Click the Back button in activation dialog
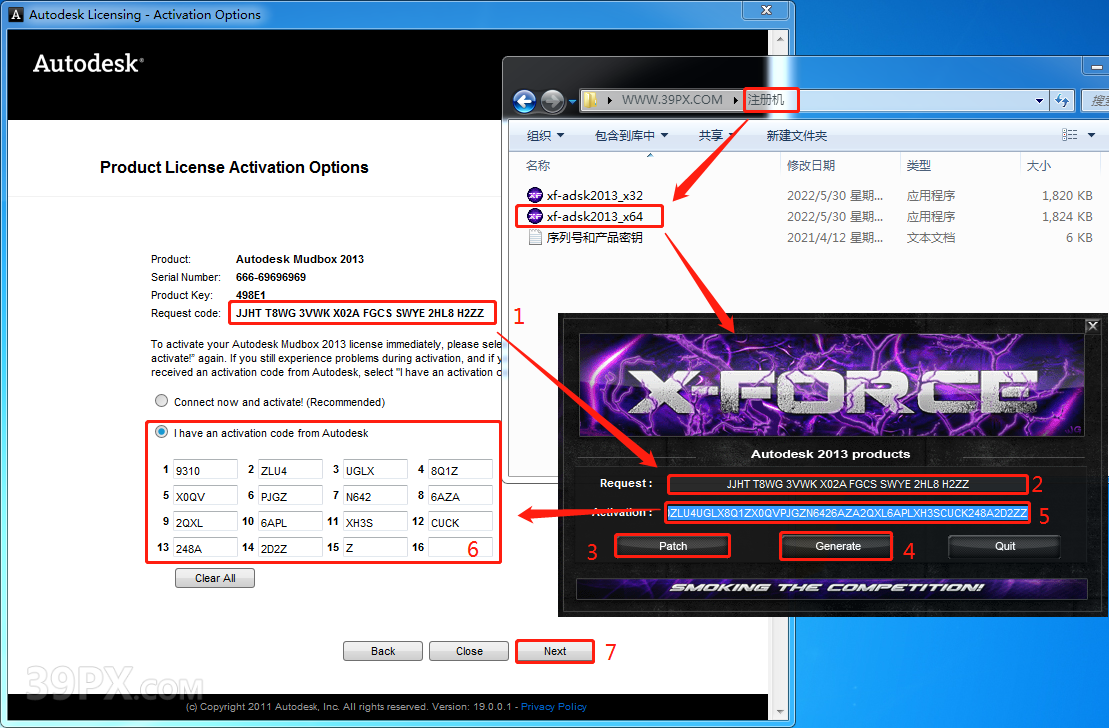 [383, 651]
